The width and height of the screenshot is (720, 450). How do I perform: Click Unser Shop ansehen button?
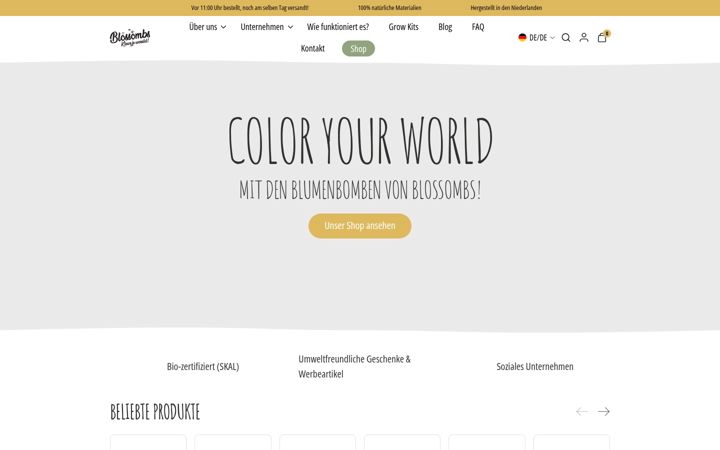[x=360, y=226]
